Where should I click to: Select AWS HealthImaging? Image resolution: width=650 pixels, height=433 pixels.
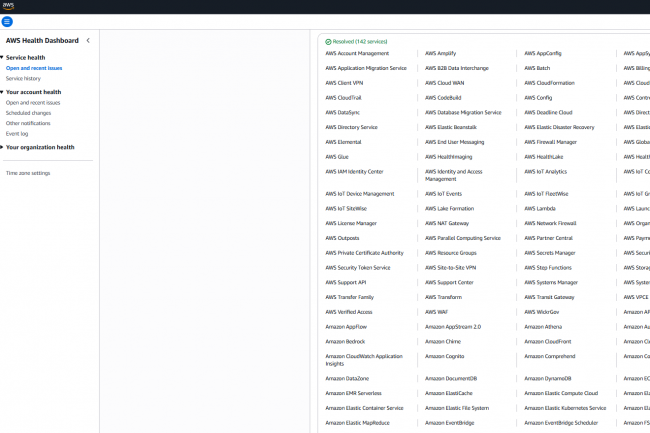pos(449,157)
